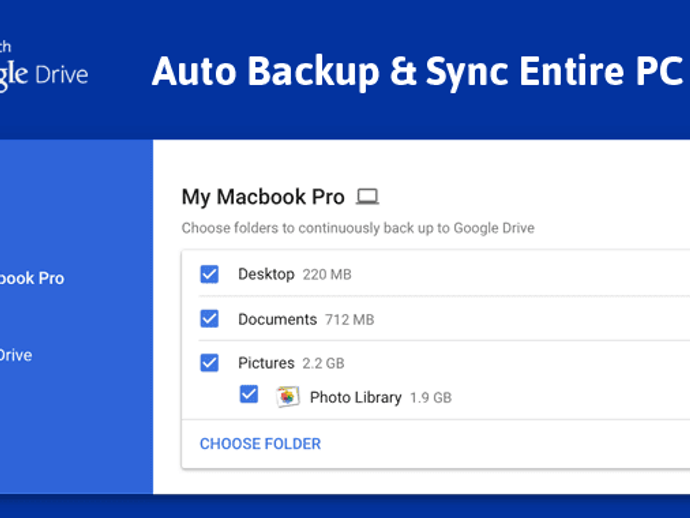Switch to the Google Drive sidebar section

pyautogui.click(x=17, y=355)
